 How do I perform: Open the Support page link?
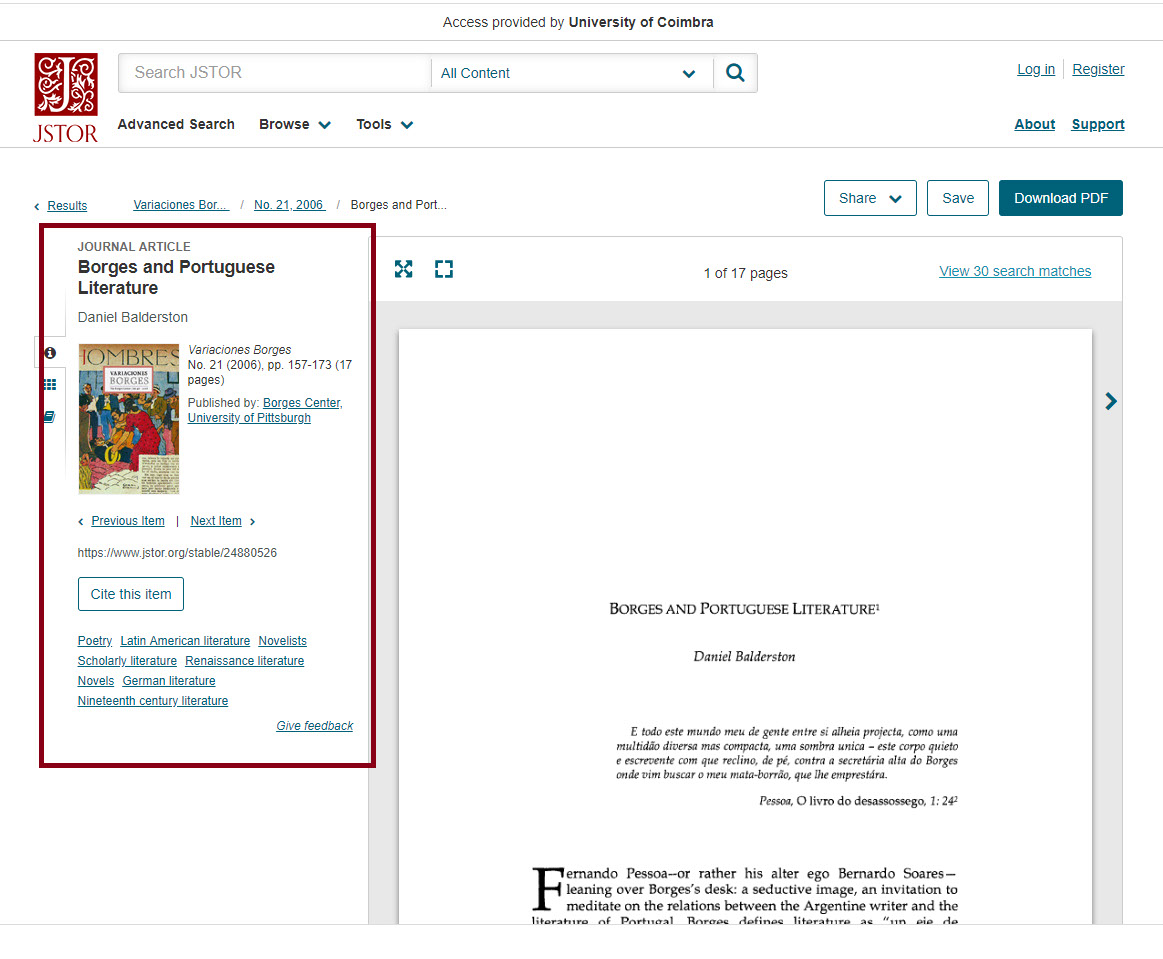coord(1097,124)
